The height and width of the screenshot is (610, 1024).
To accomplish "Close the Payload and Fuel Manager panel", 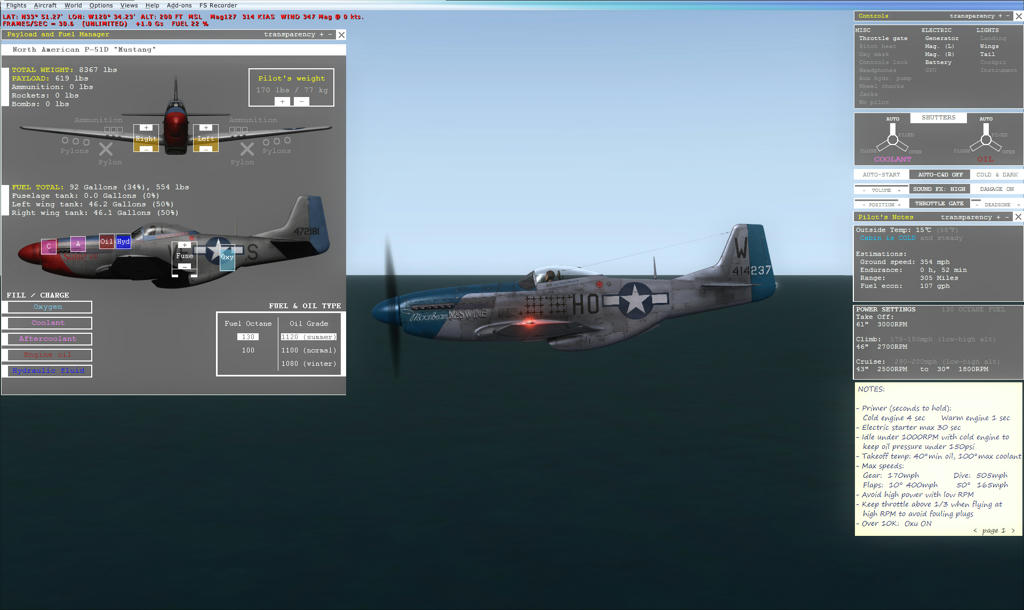I will pos(341,35).
